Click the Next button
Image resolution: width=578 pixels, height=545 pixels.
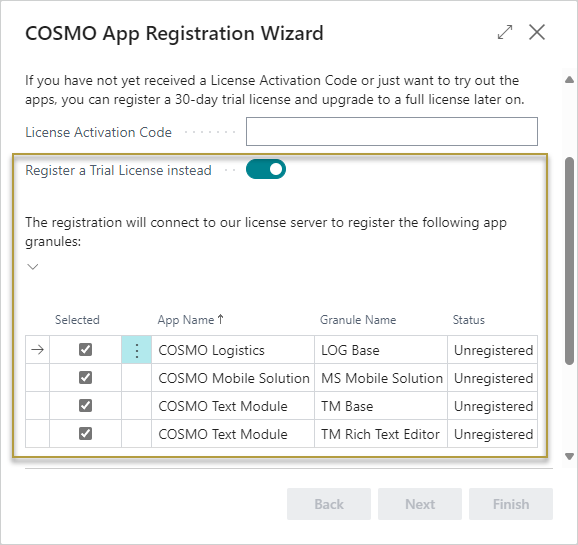tap(420, 504)
